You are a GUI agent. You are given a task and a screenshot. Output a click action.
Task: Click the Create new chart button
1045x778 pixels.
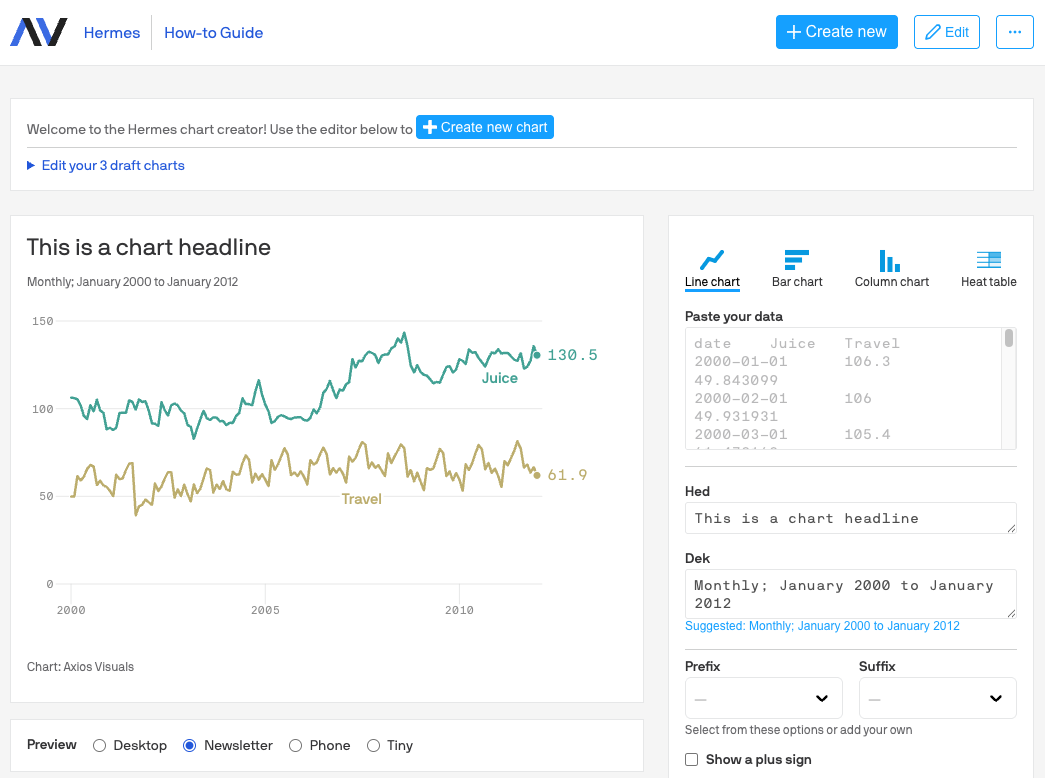tap(485, 127)
